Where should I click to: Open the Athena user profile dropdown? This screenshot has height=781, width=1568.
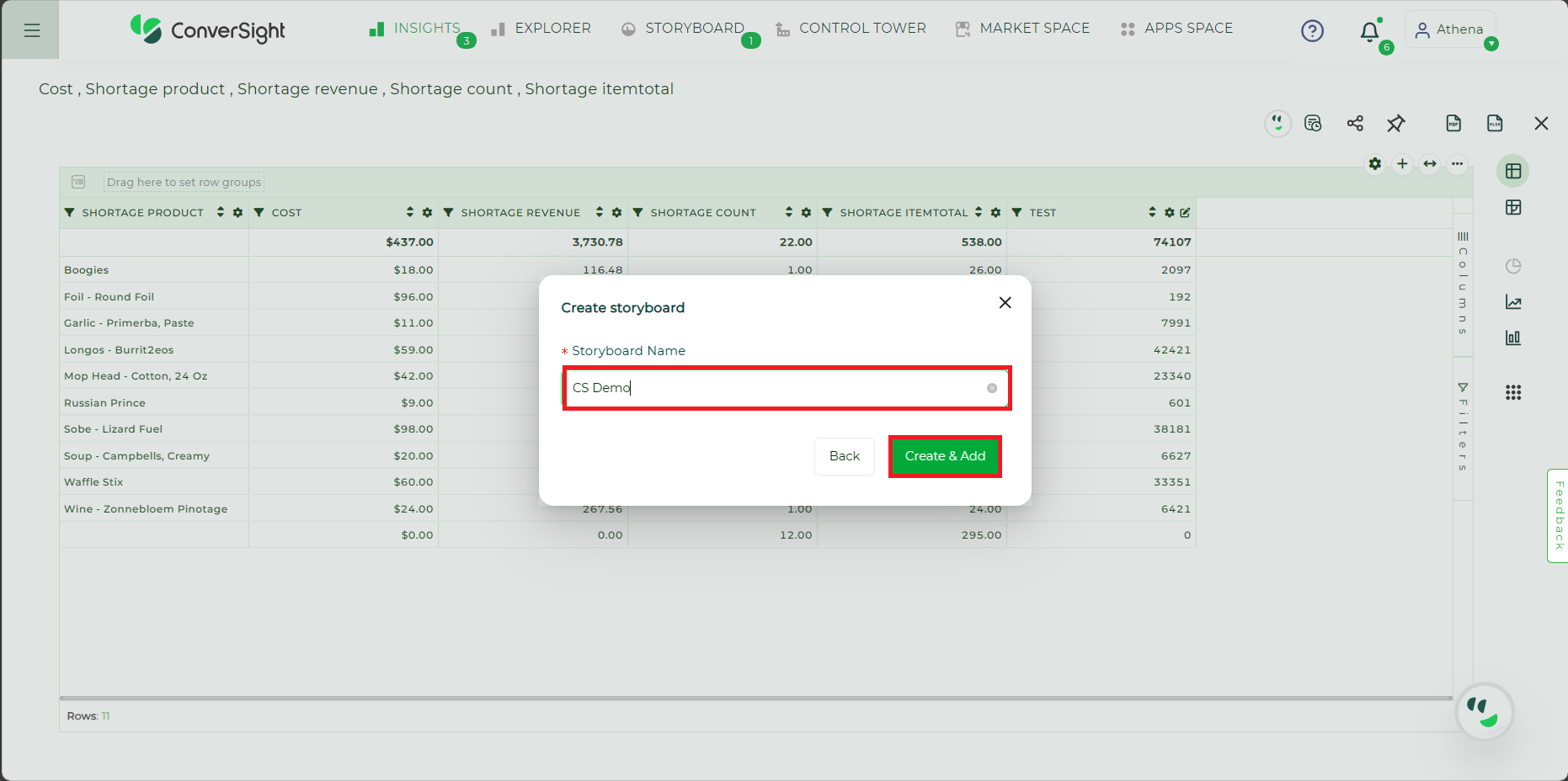pos(1450,29)
